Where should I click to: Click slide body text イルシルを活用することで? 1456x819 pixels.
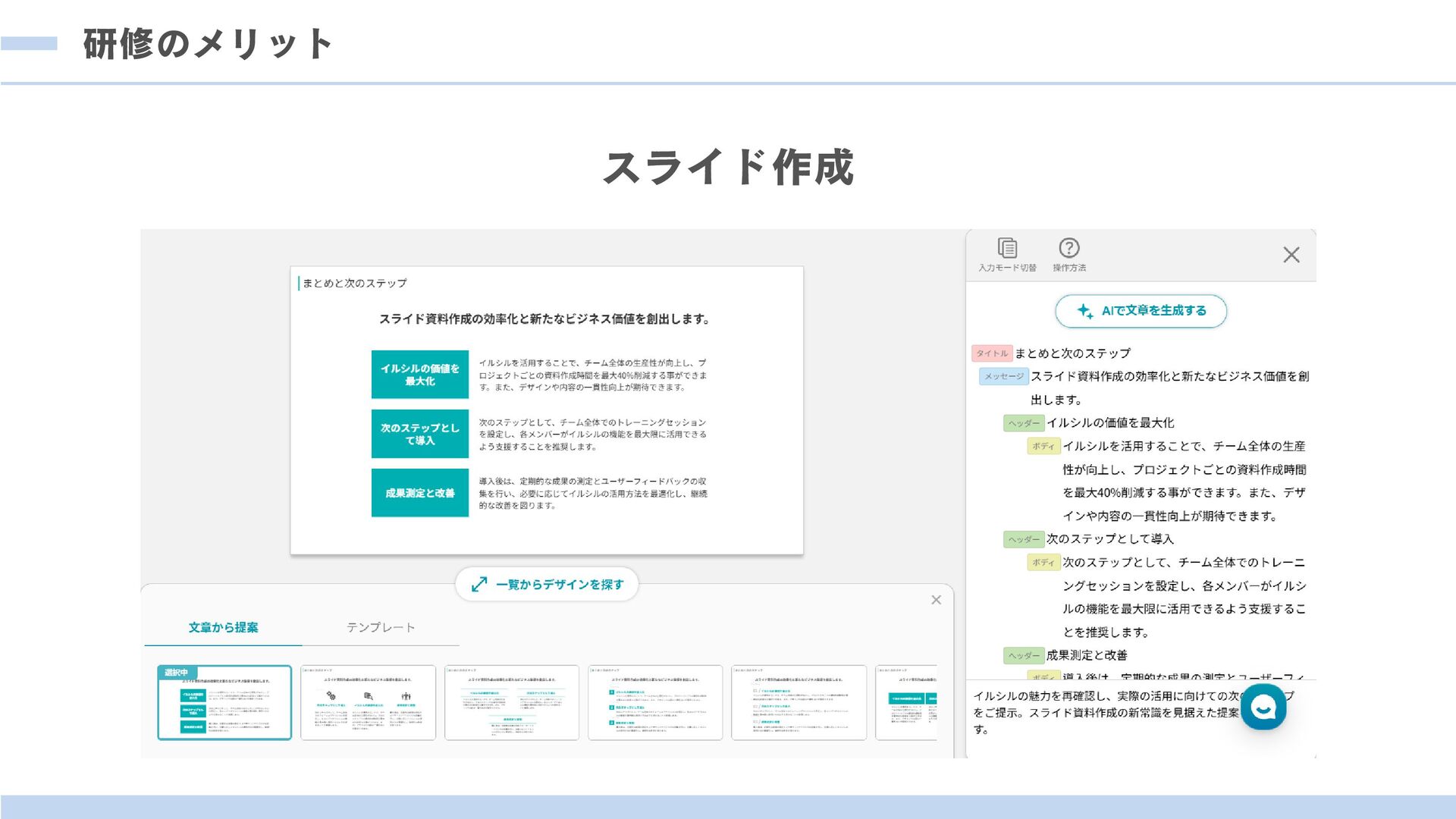point(593,375)
